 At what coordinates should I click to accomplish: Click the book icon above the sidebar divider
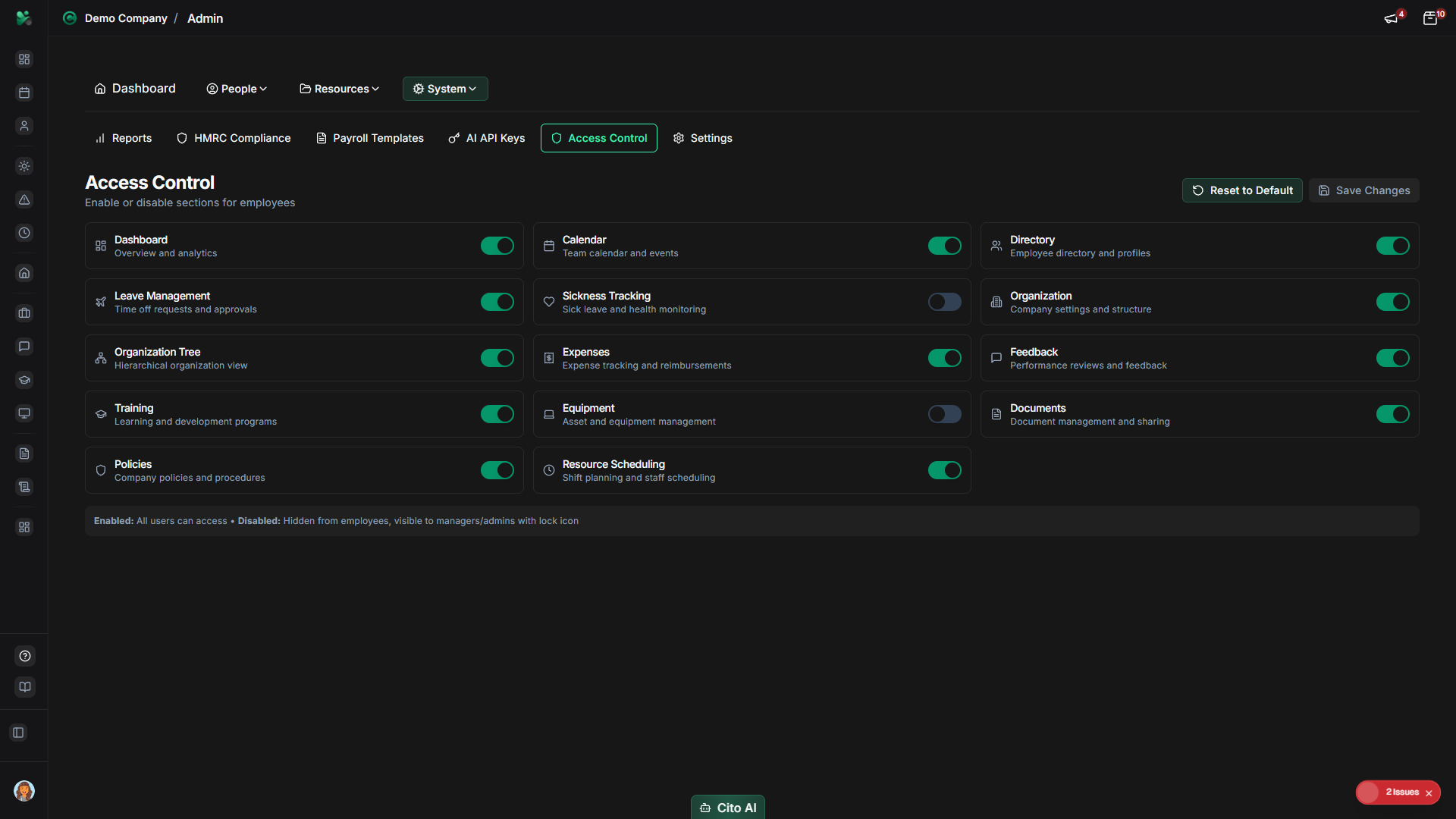(24, 687)
